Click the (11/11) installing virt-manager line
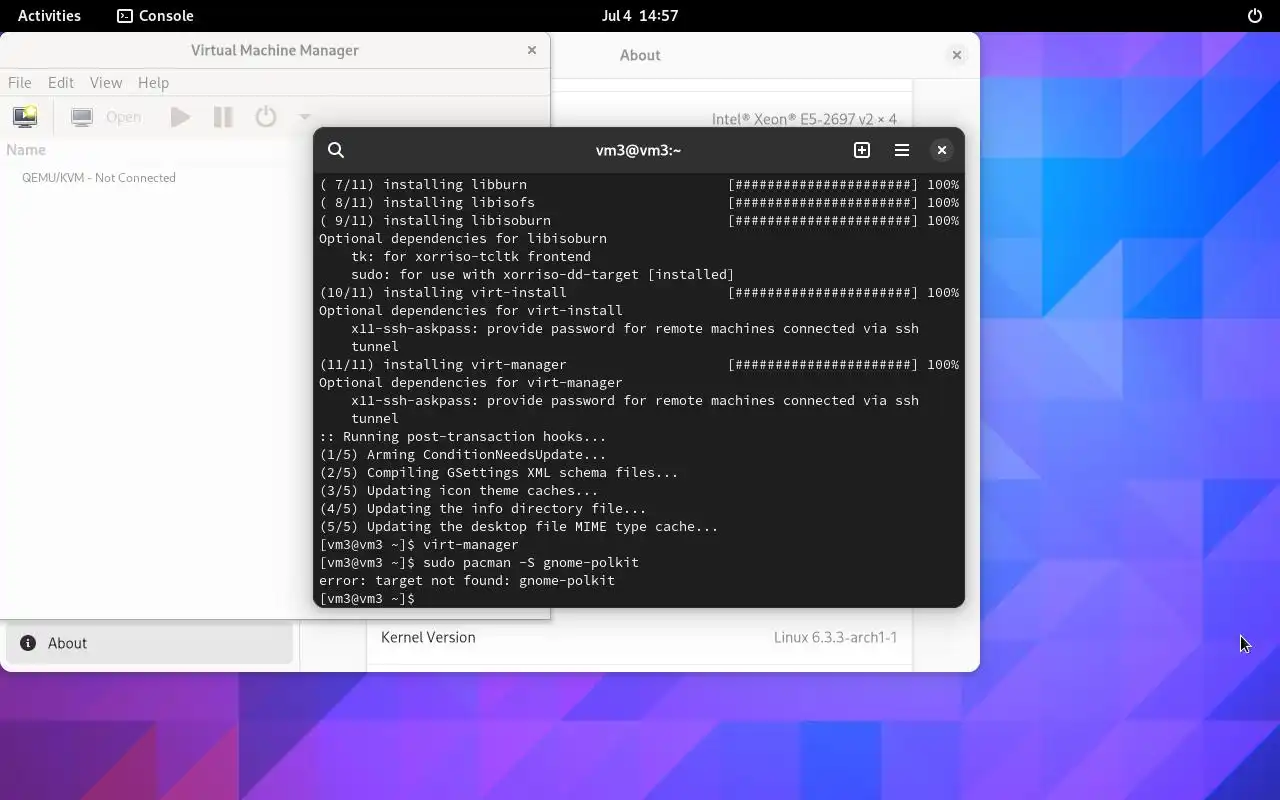 (639, 365)
